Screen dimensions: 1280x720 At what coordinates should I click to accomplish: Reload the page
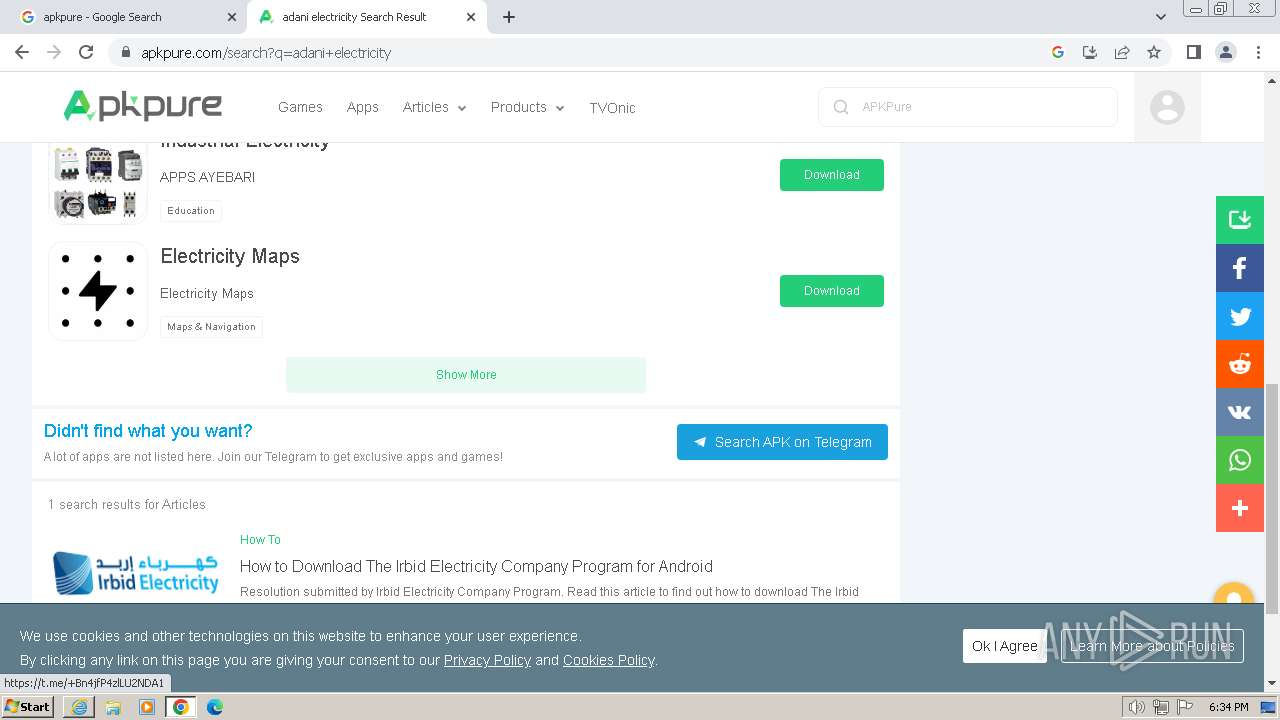(x=86, y=52)
